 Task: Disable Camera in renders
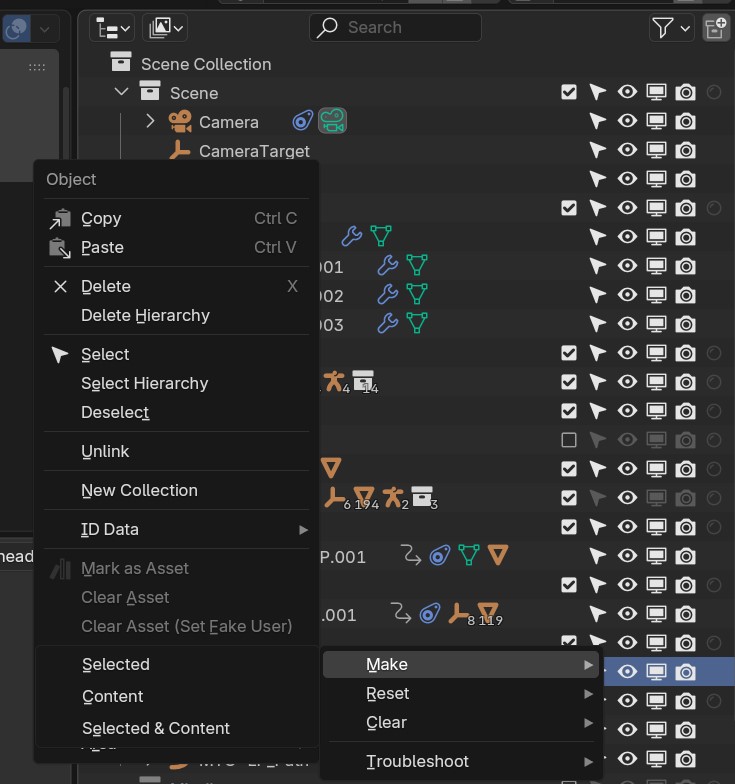tap(685, 121)
